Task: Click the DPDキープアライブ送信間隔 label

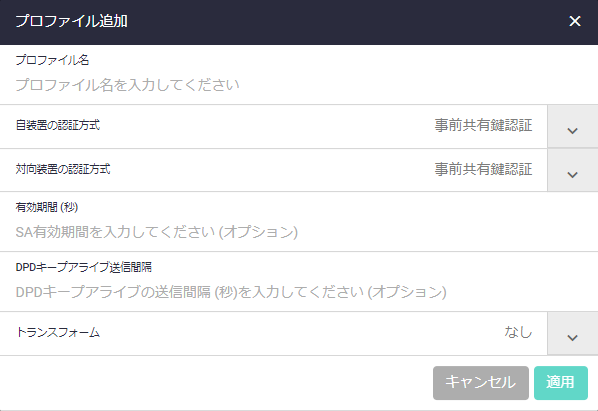Action: (x=84, y=267)
